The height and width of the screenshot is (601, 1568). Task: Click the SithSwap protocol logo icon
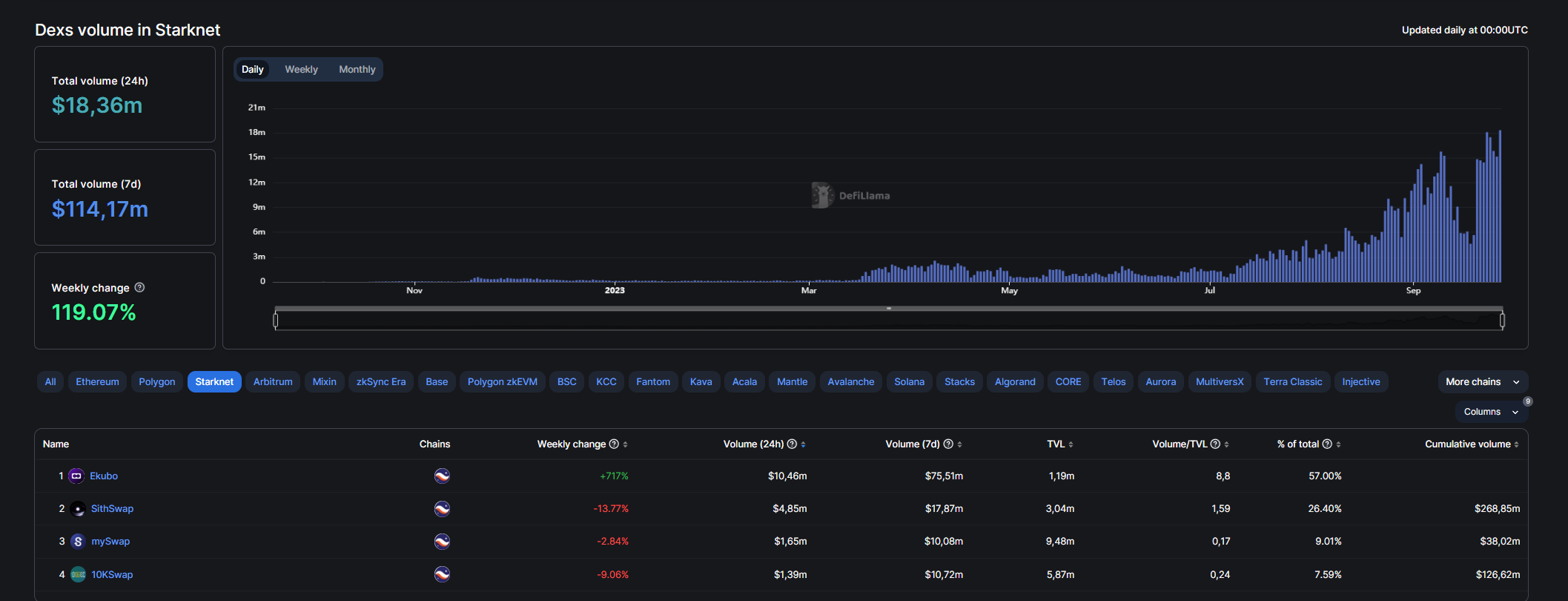point(78,509)
